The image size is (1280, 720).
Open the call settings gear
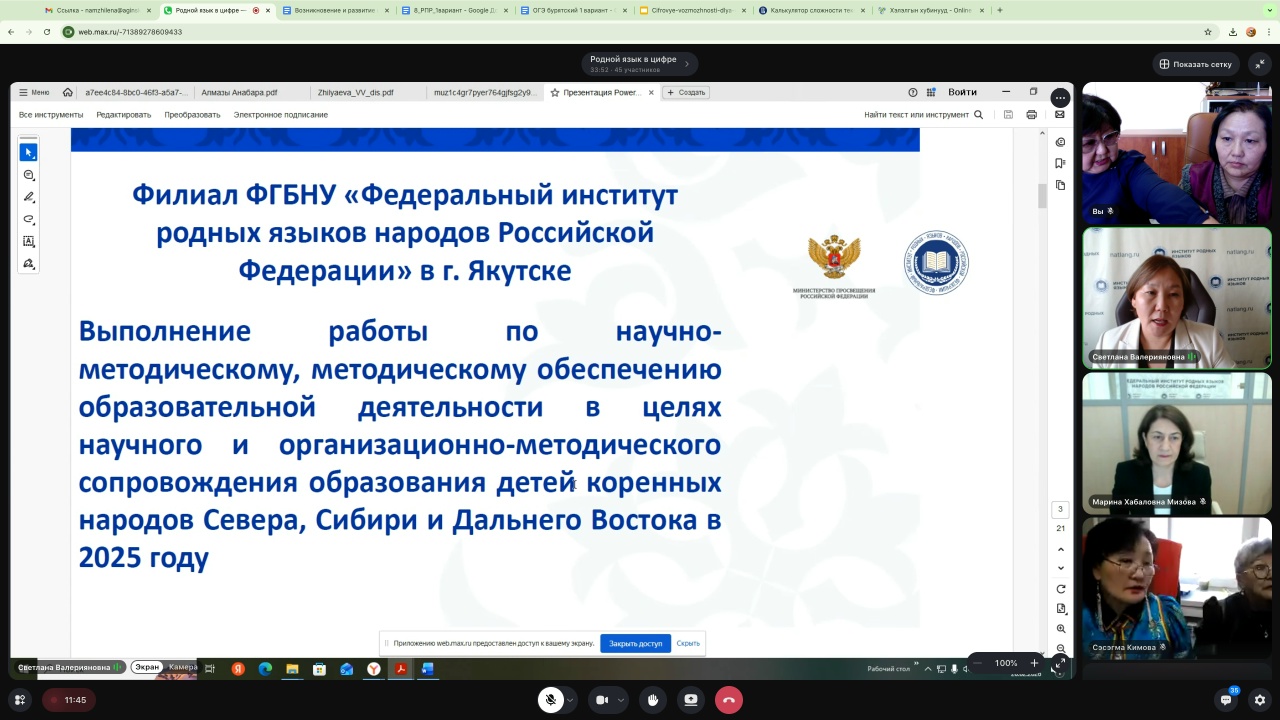(1260, 700)
